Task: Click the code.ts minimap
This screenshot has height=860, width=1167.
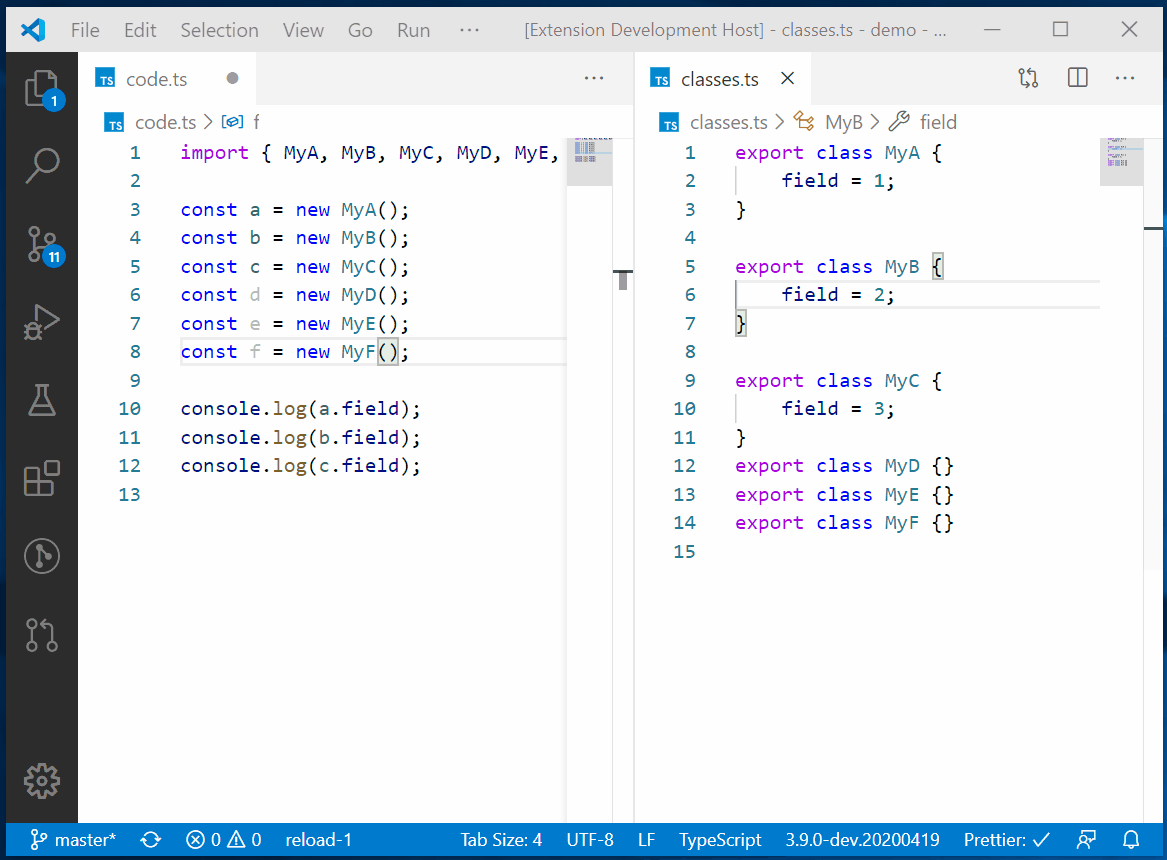Action: [x=589, y=161]
